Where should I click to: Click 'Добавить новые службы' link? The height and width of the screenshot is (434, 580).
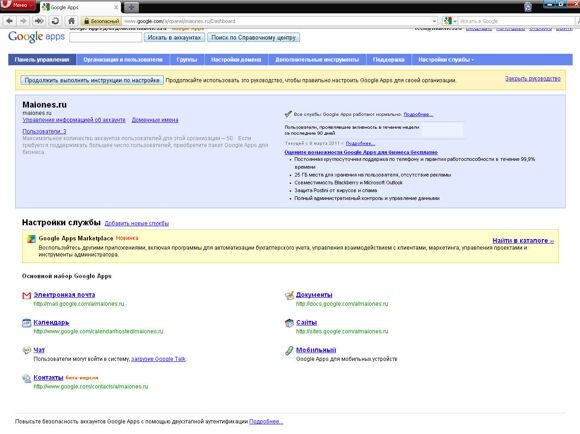pos(137,223)
